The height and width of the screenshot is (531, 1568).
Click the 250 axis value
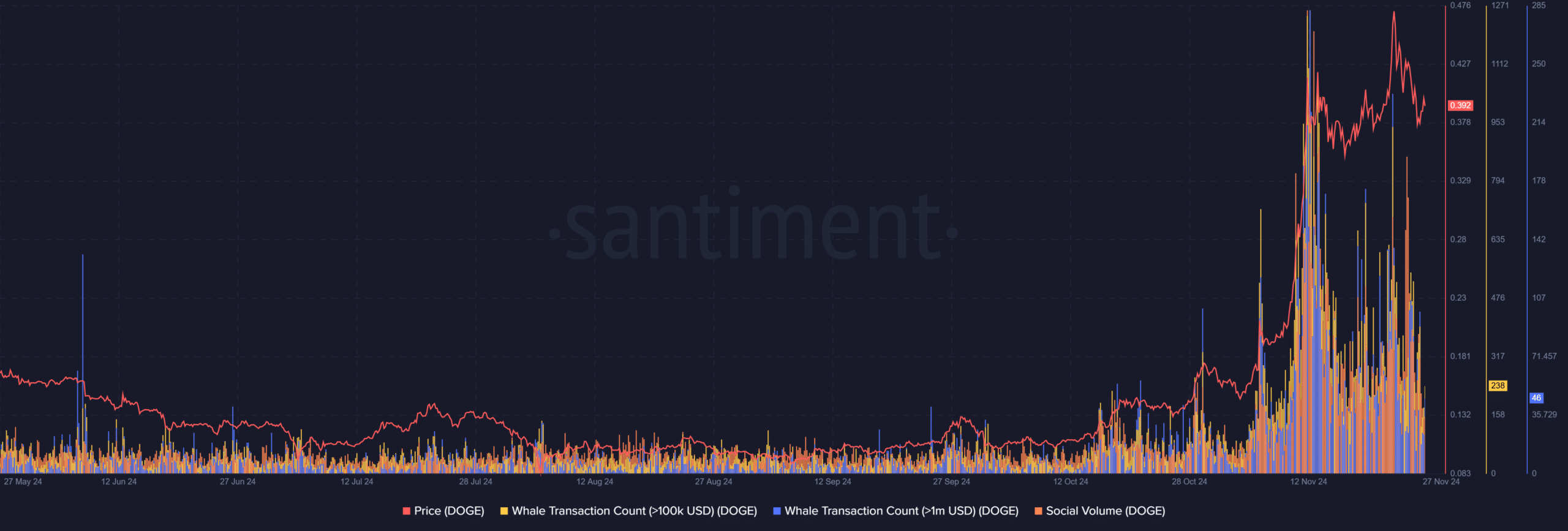(x=1539, y=64)
